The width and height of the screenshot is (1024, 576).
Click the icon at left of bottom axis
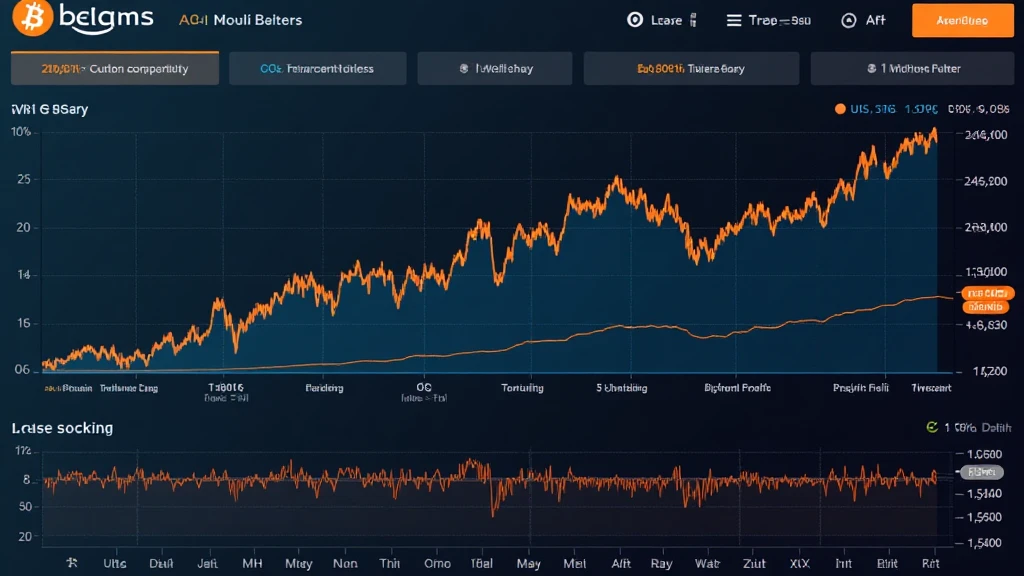[71, 564]
